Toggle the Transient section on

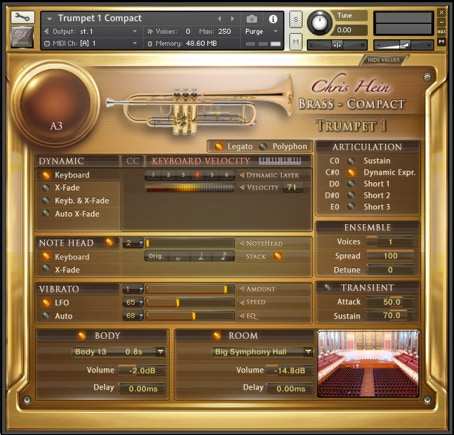(x=327, y=287)
